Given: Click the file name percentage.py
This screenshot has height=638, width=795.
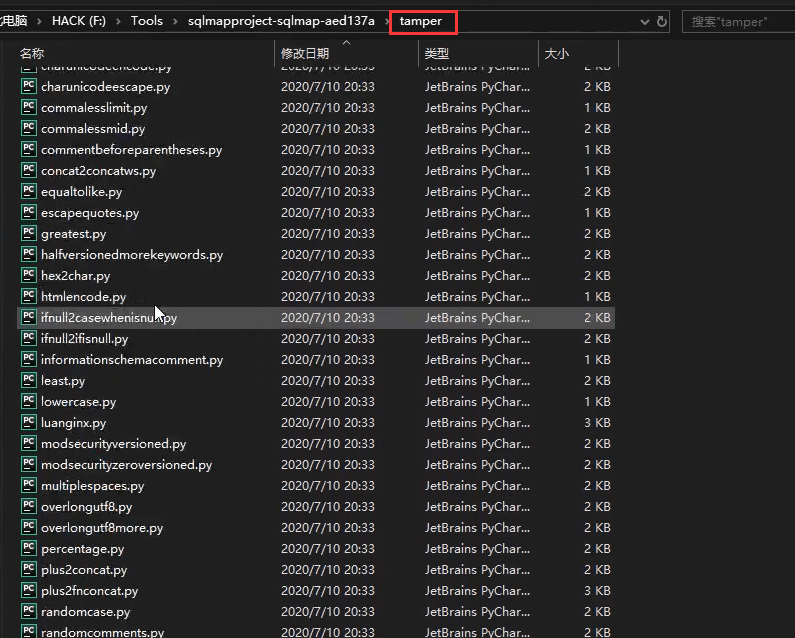Looking at the screenshot, I should pos(83,549).
